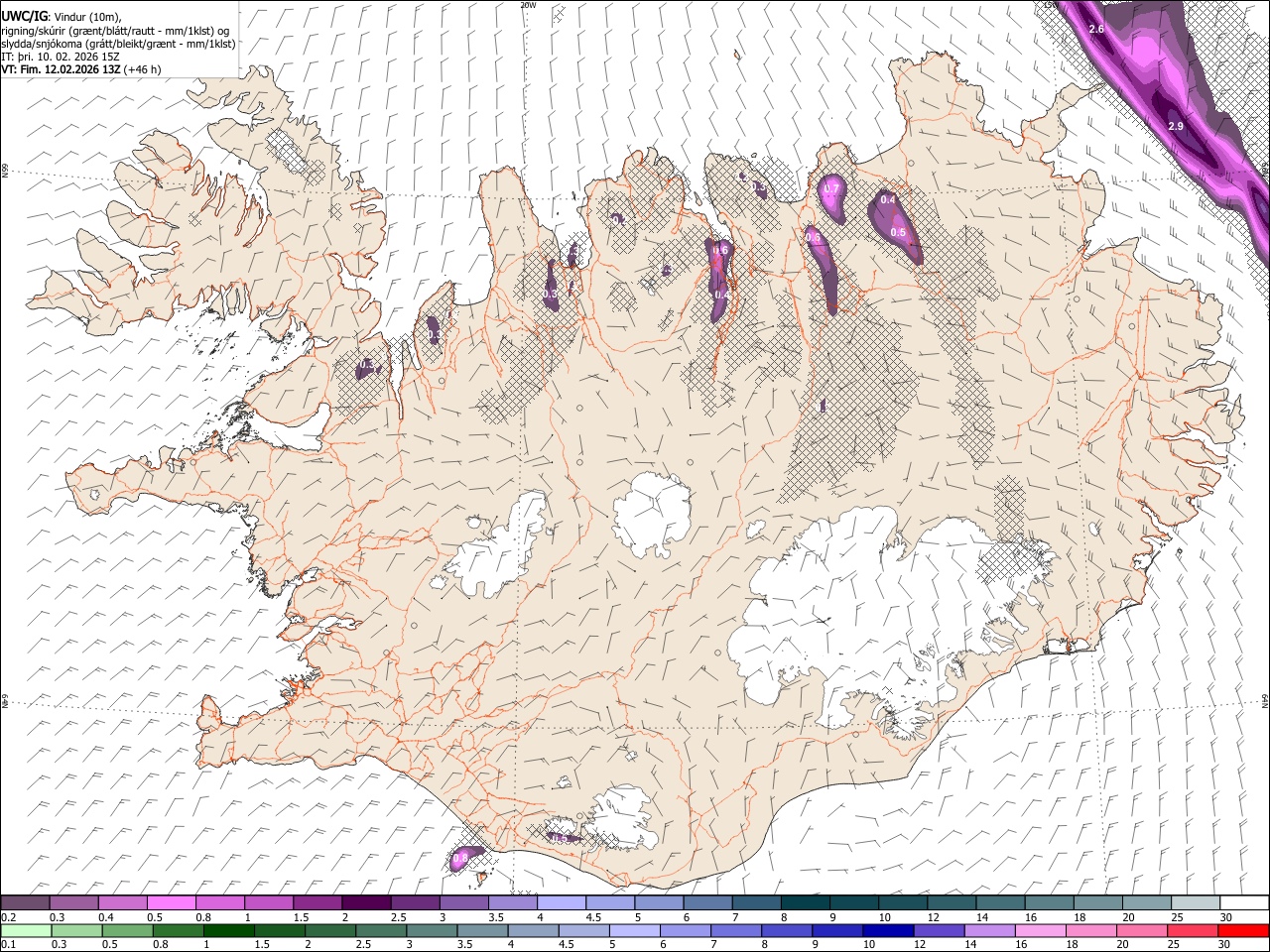Click the '12' label in the lower legend
This screenshot has height=952, width=1270.
pos(919,944)
